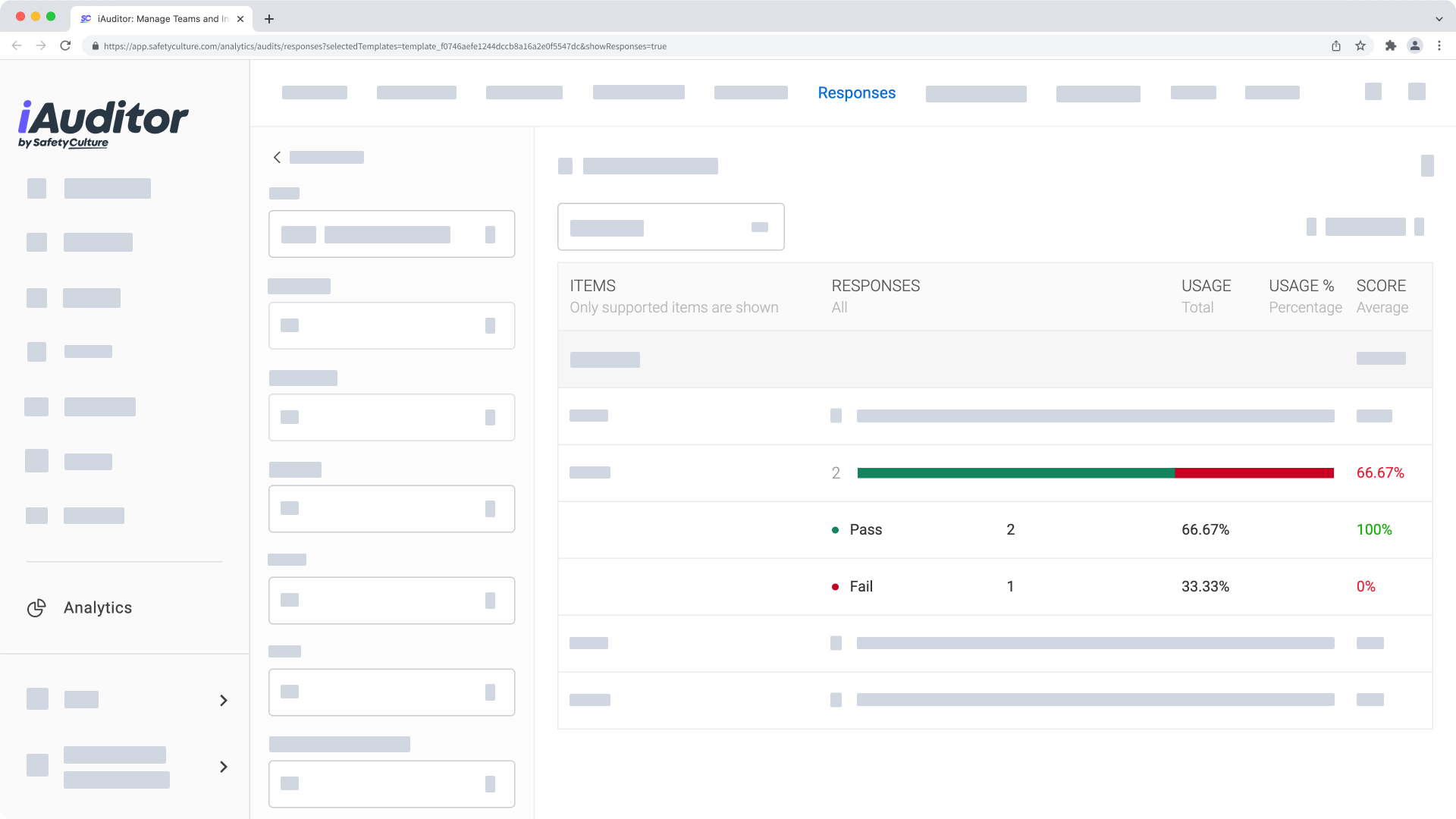Image resolution: width=1456 pixels, height=819 pixels.
Task: Click the share icon in the address bar
Action: (x=1335, y=45)
